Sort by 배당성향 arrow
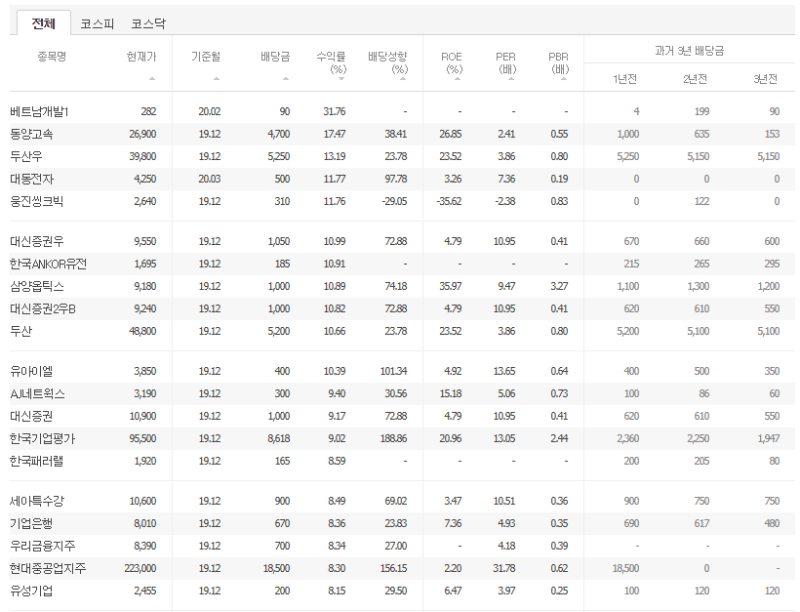800x612 pixels. point(403,79)
